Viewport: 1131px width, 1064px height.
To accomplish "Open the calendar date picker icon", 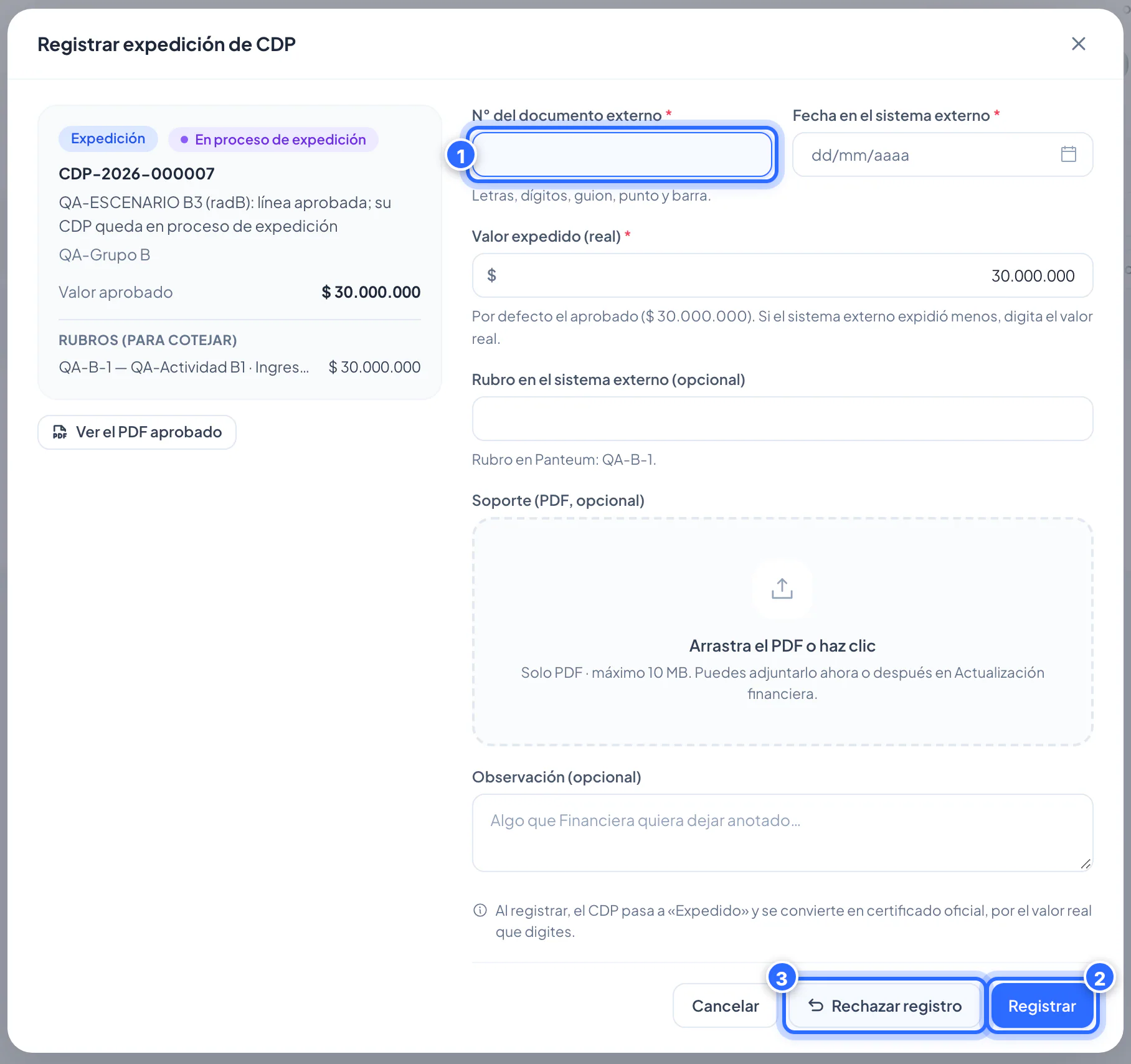I will pos(1068,154).
